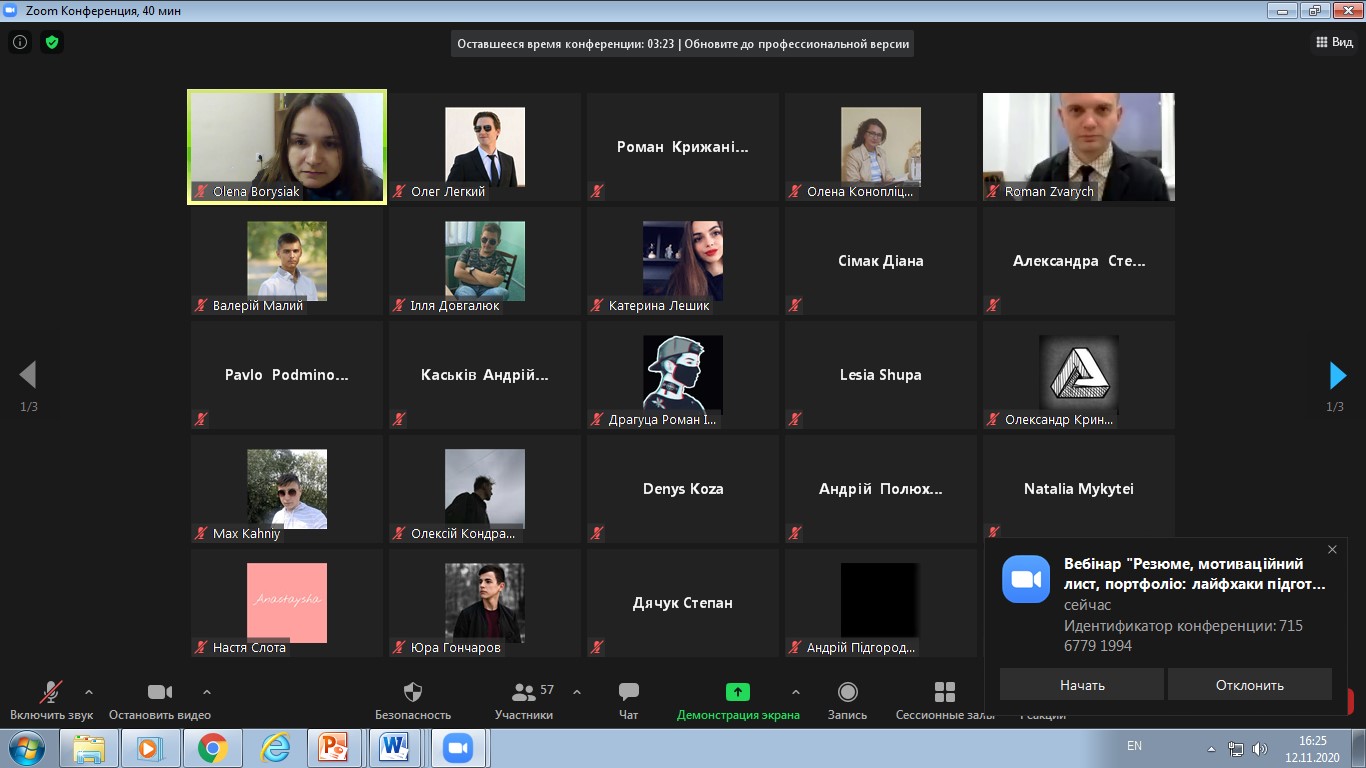The image size is (1366, 768).
Task: Click the upgrade to professional version link
Action: pyautogui.click(x=798, y=44)
